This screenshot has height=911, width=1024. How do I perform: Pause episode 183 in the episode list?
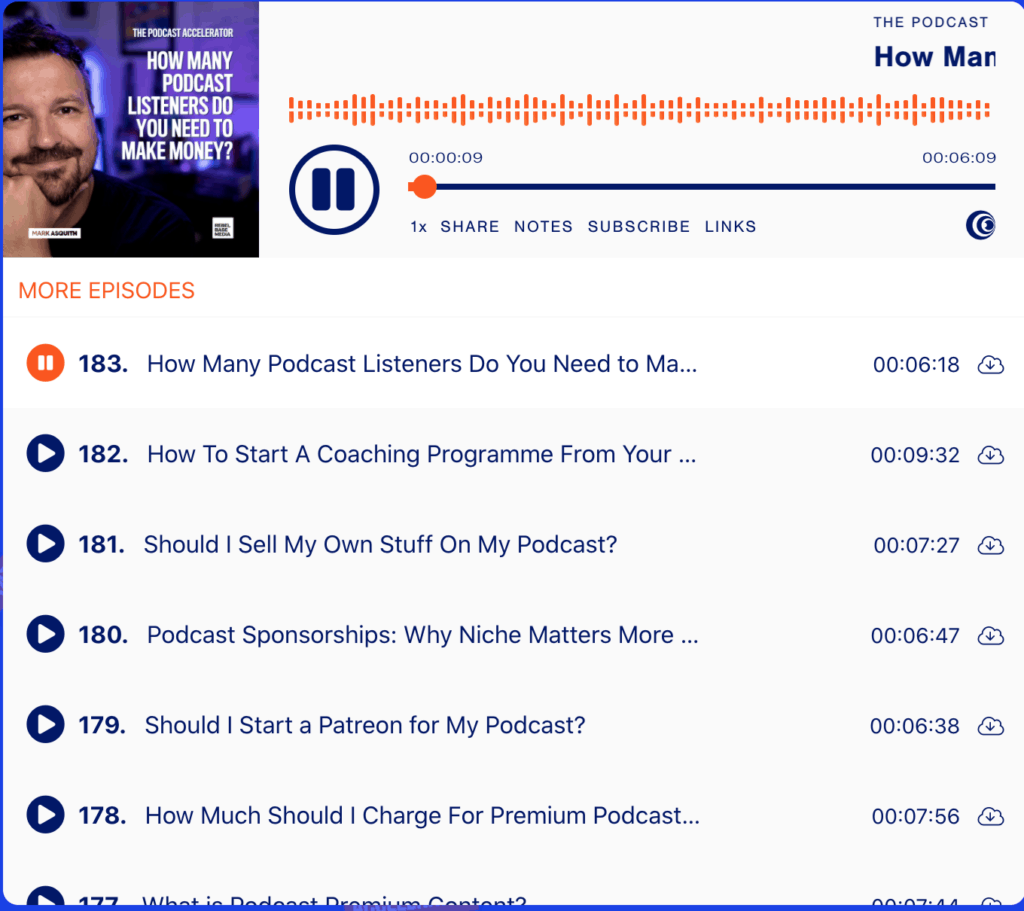click(45, 363)
